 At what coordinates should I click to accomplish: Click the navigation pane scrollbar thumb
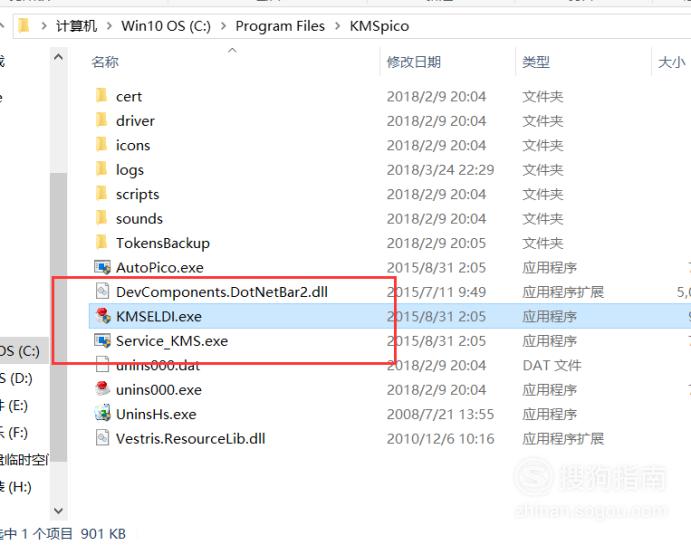(58, 316)
